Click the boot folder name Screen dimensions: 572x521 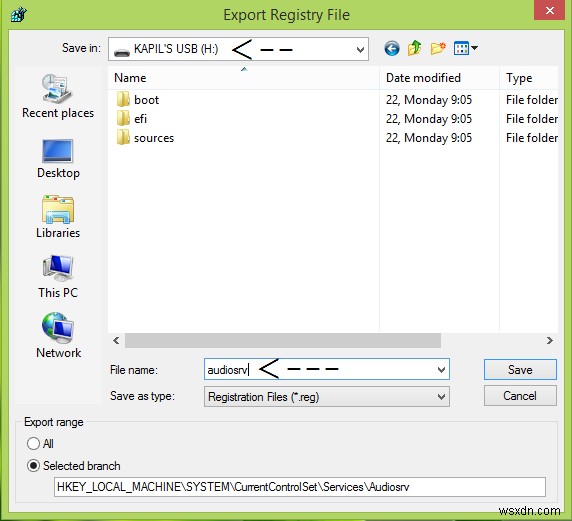click(146, 100)
